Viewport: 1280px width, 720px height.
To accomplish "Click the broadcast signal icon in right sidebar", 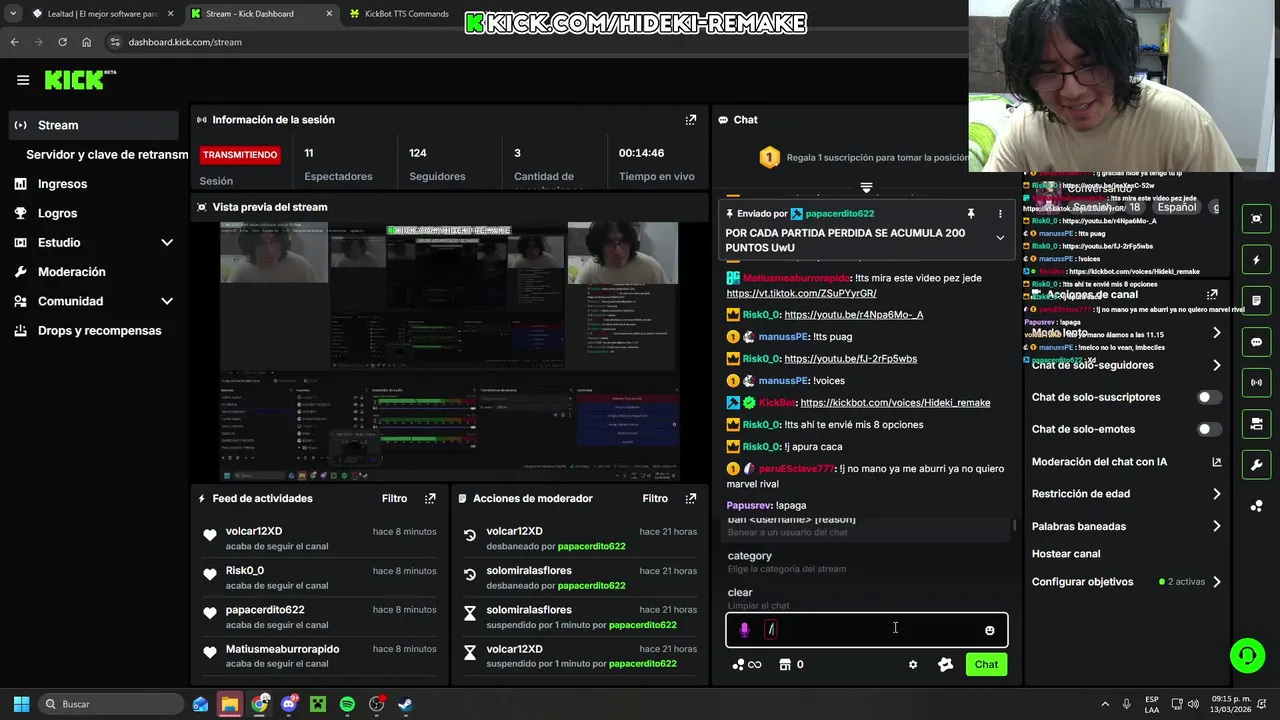I will (1257, 383).
